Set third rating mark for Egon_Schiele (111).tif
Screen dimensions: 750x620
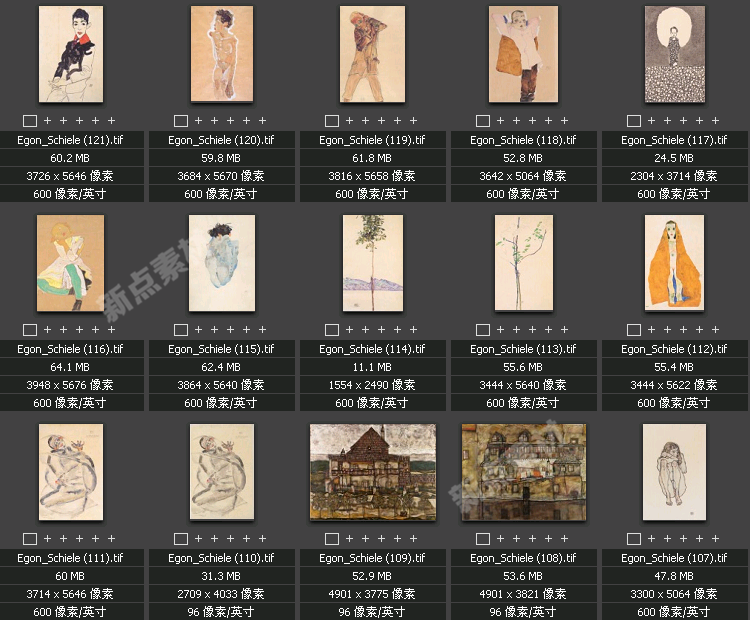click(79, 539)
